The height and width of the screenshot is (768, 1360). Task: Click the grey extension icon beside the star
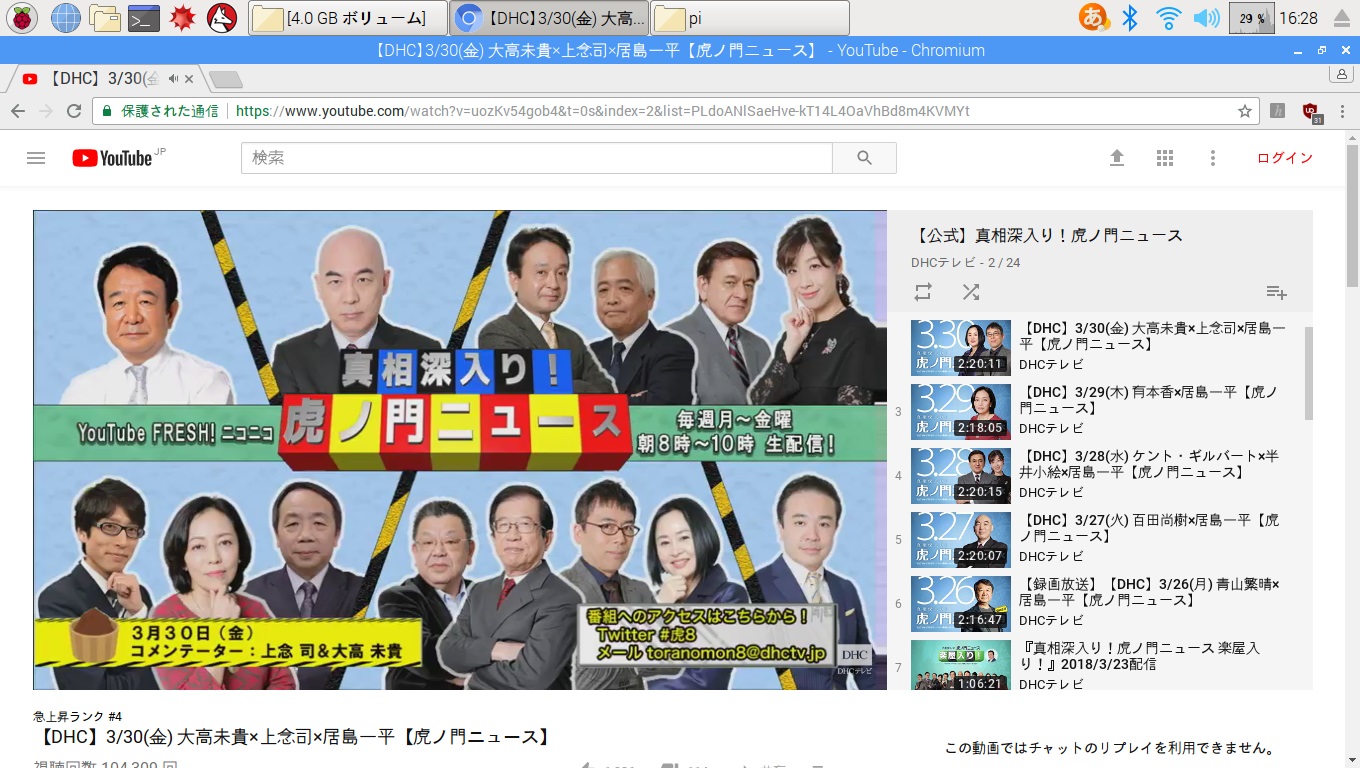click(1277, 111)
